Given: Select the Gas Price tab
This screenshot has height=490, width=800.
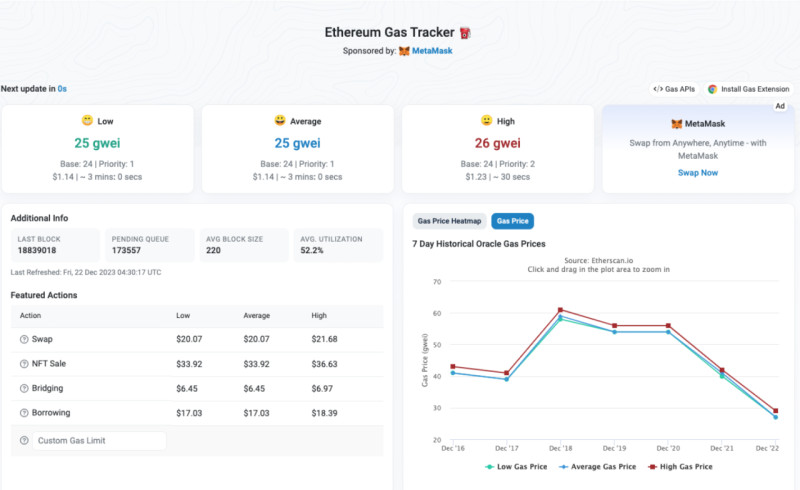Looking at the screenshot, I should [x=512, y=220].
